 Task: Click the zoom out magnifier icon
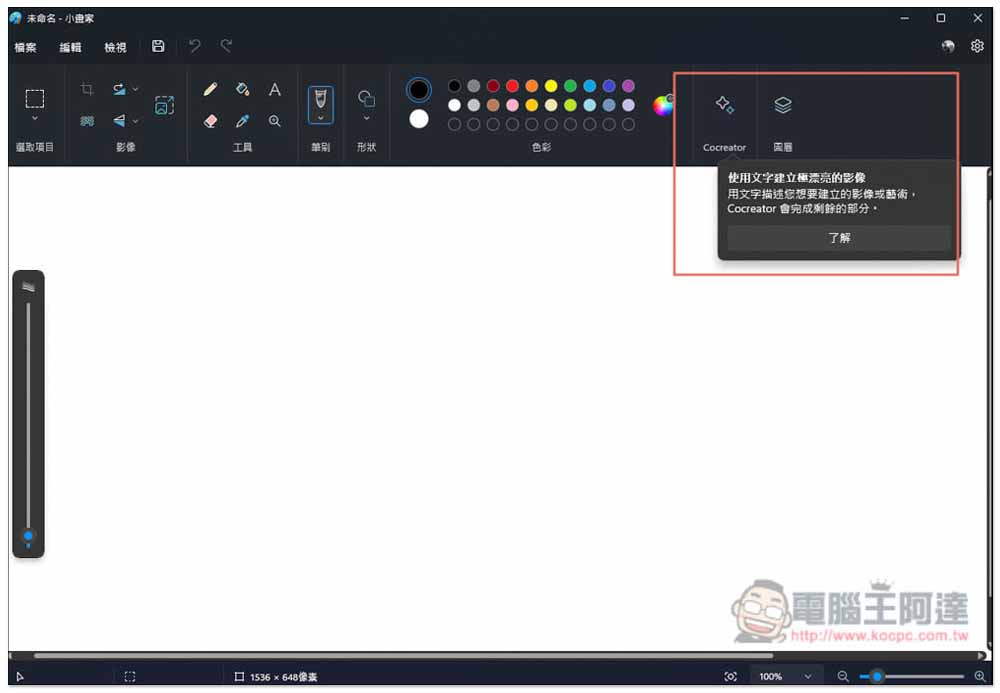[x=842, y=676]
